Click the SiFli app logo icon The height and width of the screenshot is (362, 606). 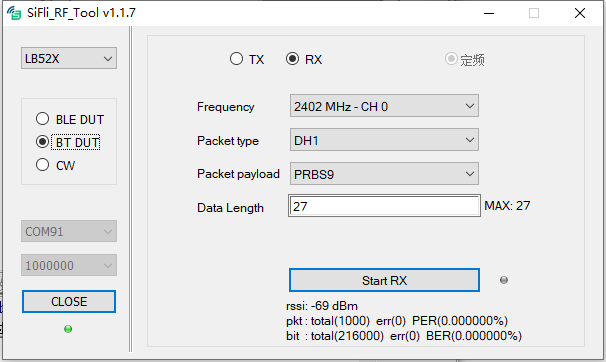coord(14,13)
